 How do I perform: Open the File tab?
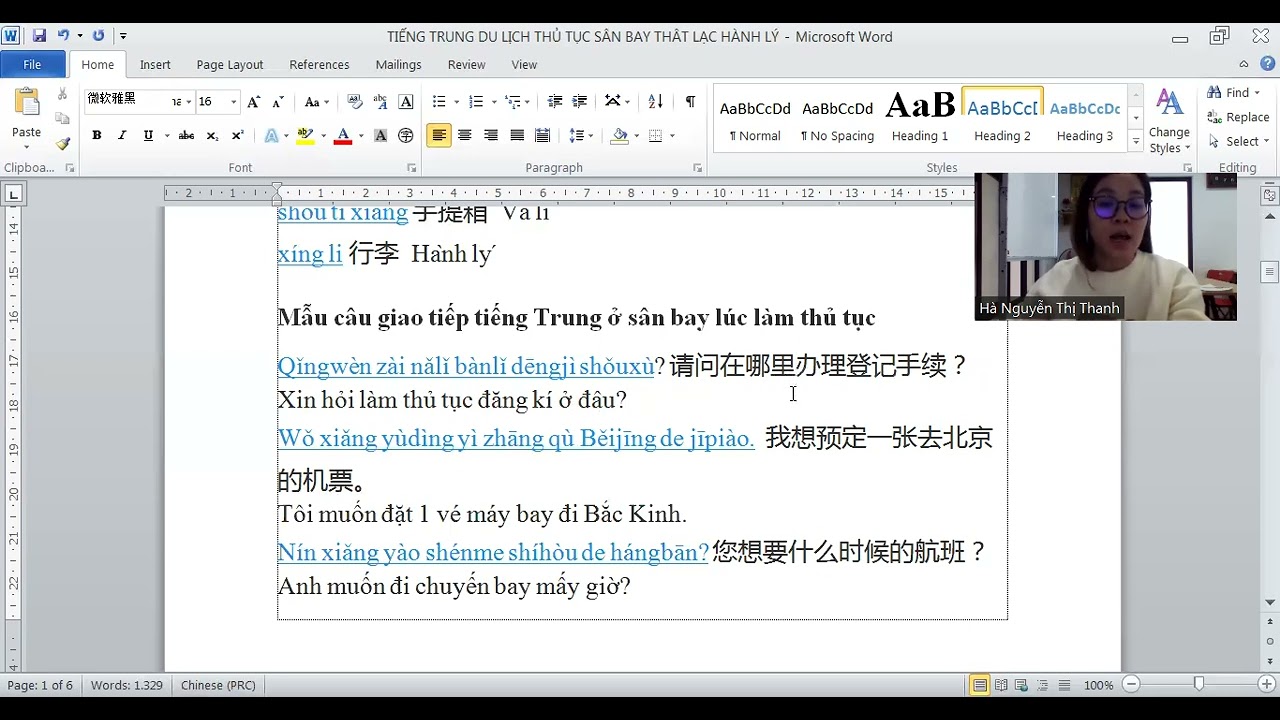click(32, 65)
